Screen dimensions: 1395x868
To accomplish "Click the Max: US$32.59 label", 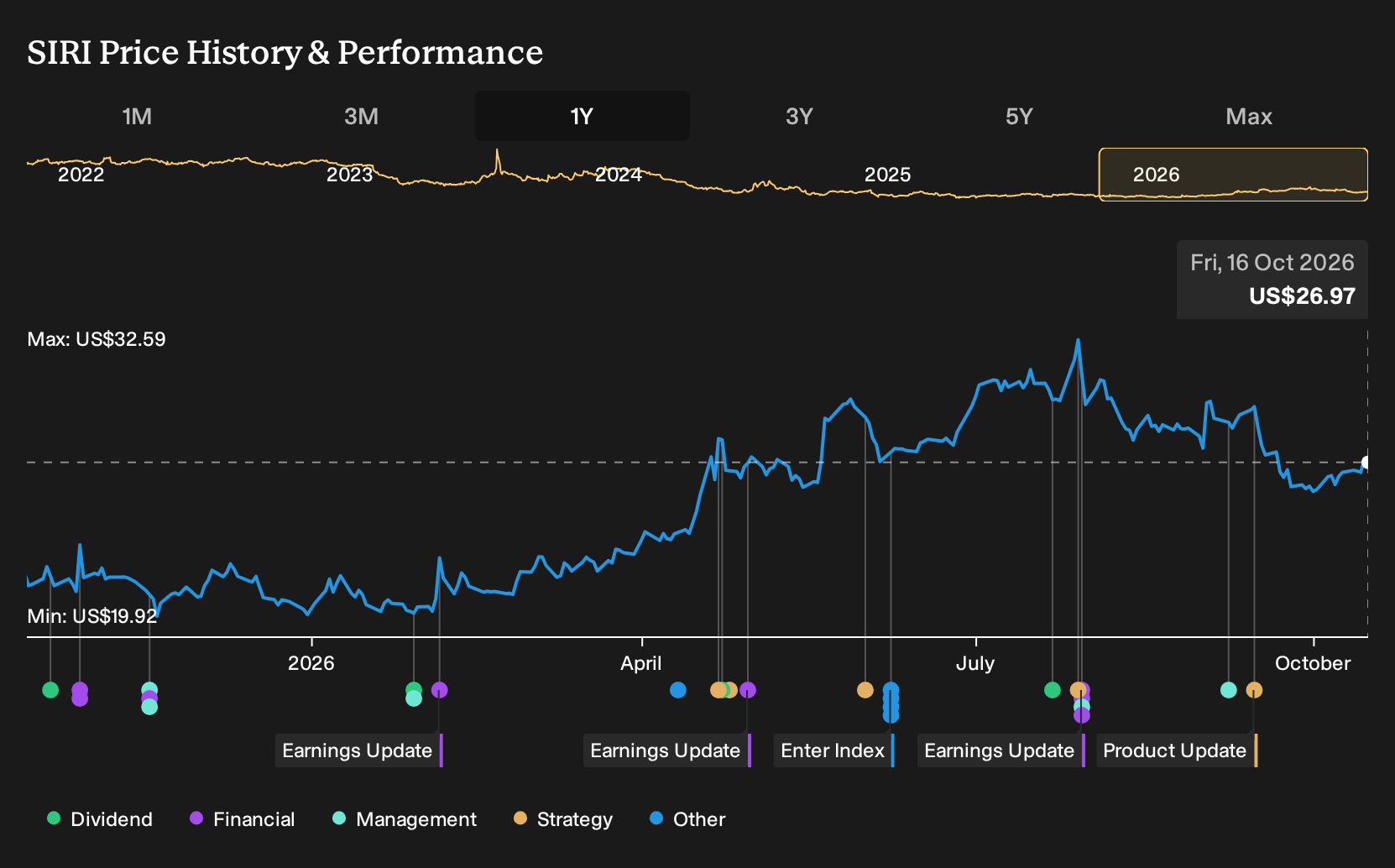I will point(97,339).
